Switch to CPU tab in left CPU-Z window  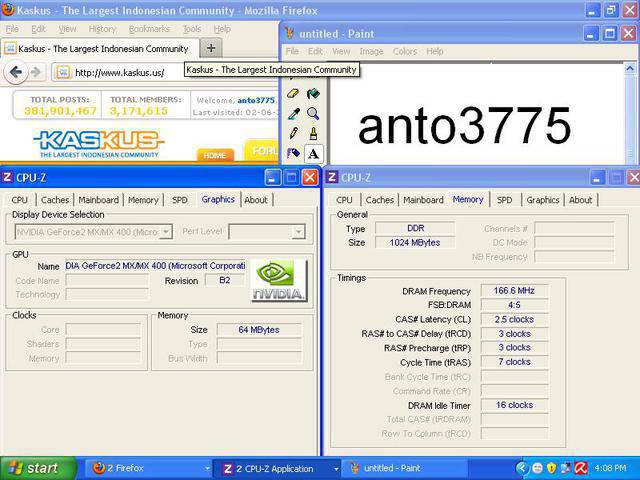20,200
